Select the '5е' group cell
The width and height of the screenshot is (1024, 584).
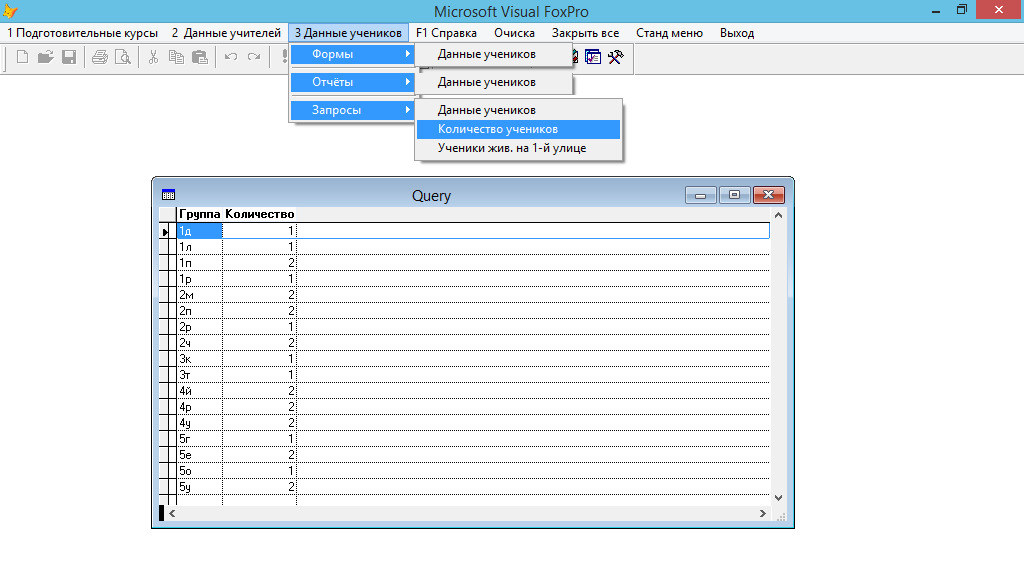(x=200, y=455)
